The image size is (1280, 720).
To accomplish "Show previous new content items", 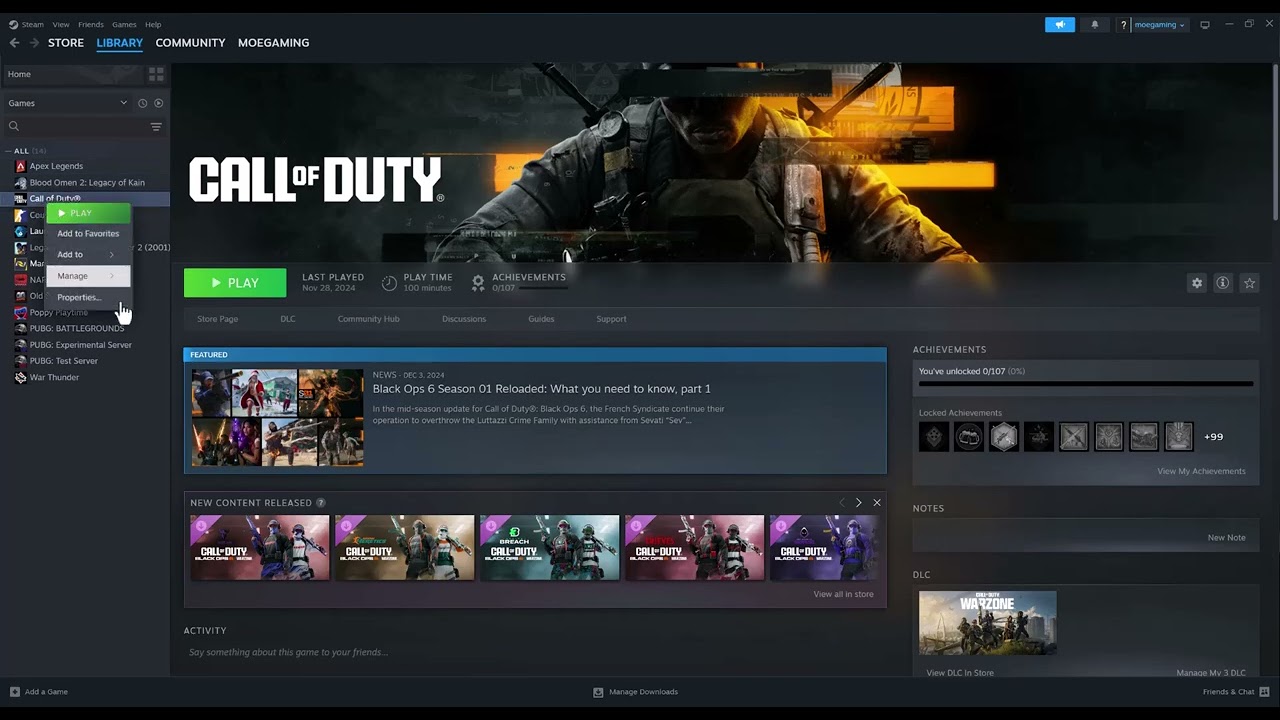I will click(x=842, y=502).
